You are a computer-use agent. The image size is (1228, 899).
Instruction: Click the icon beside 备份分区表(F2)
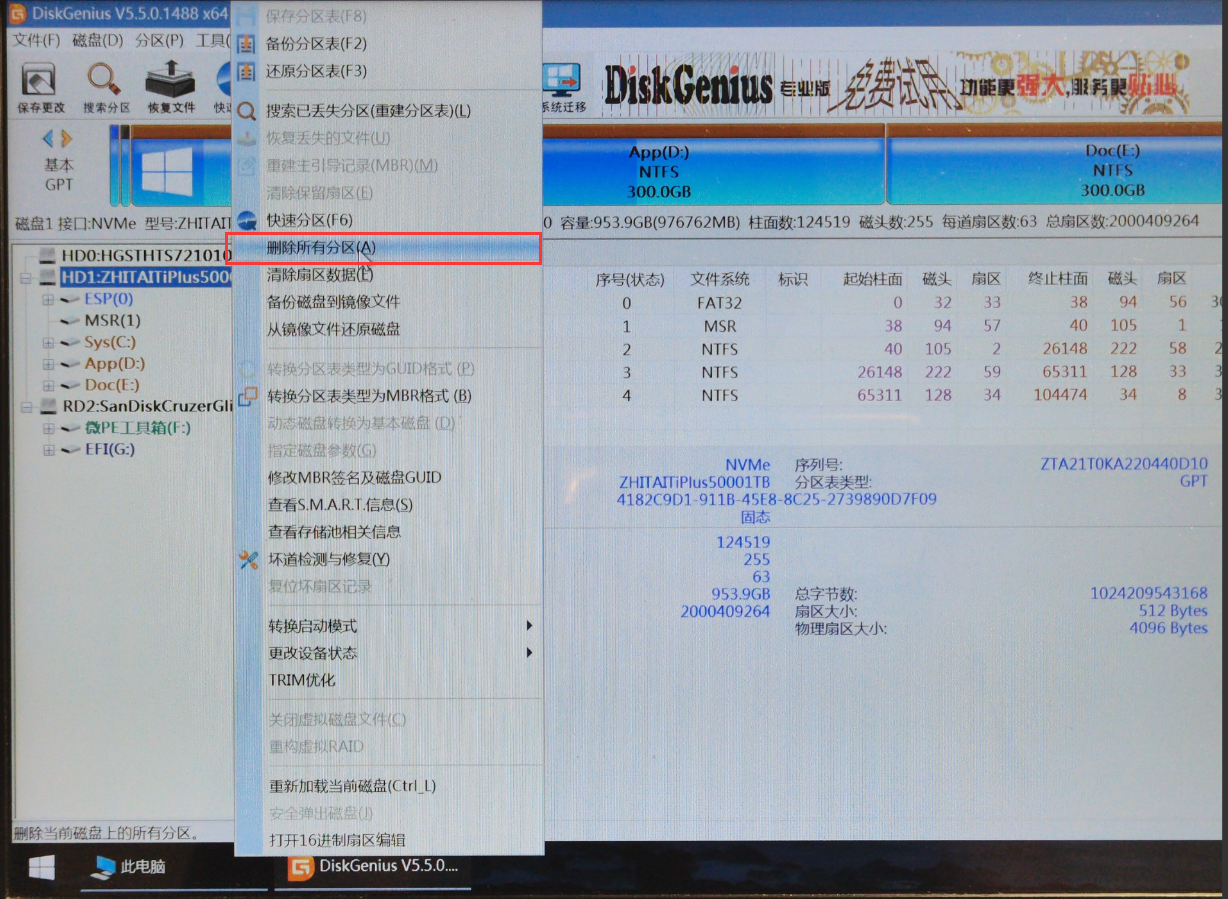pos(246,44)
